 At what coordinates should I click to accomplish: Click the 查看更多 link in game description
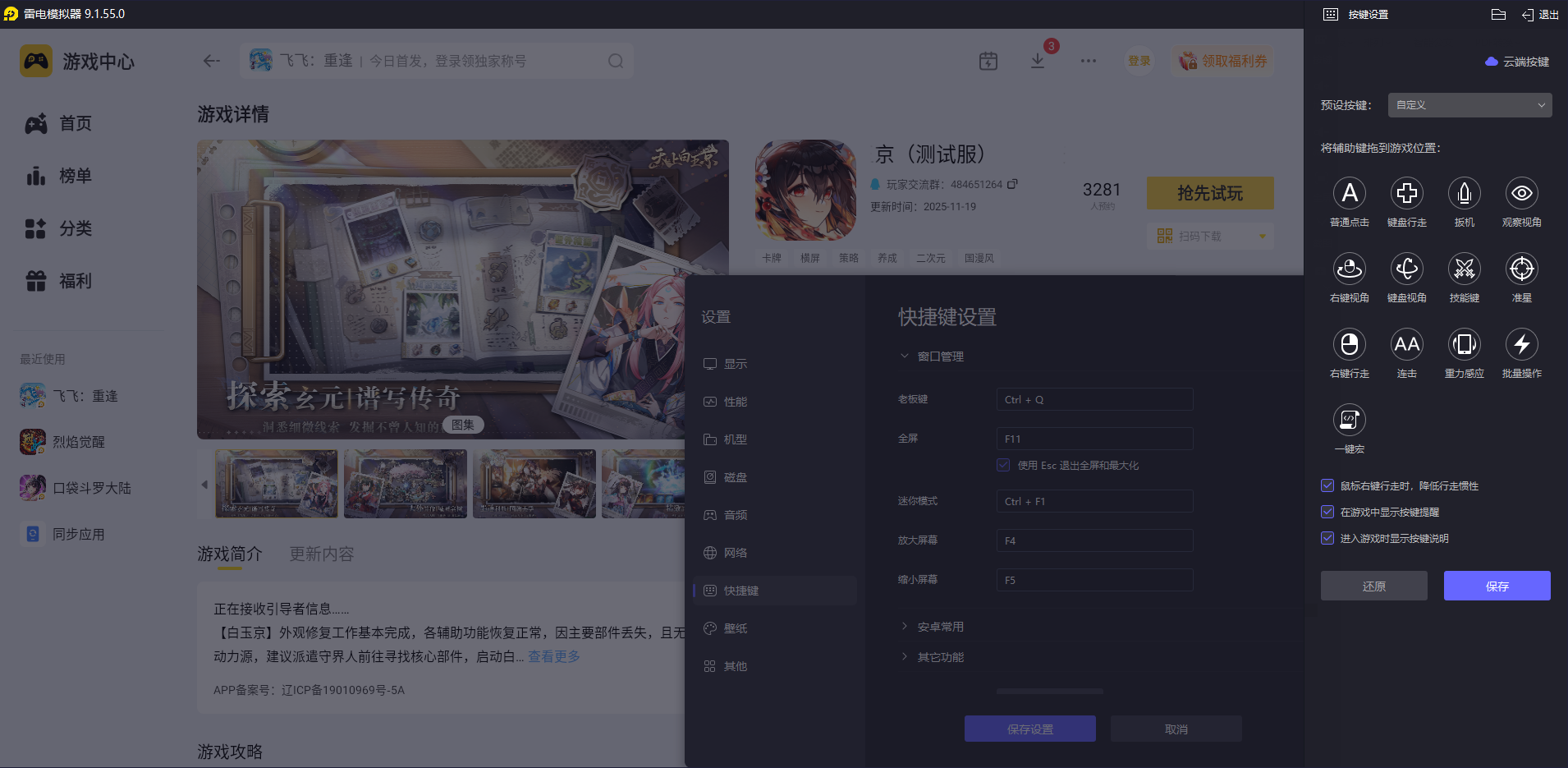coord(553,655)
